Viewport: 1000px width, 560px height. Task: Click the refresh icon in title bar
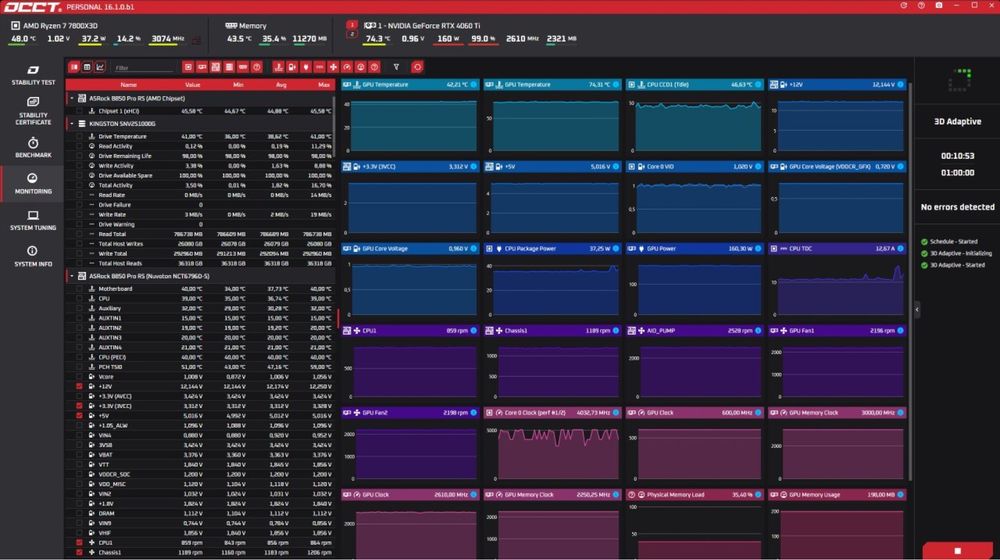tap(904, 5)
